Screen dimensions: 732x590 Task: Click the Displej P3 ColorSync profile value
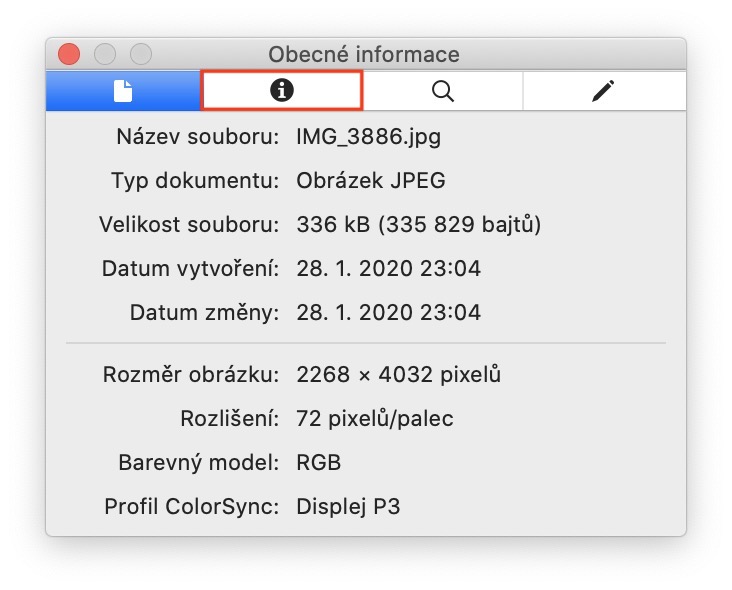(x=348, y=507)
